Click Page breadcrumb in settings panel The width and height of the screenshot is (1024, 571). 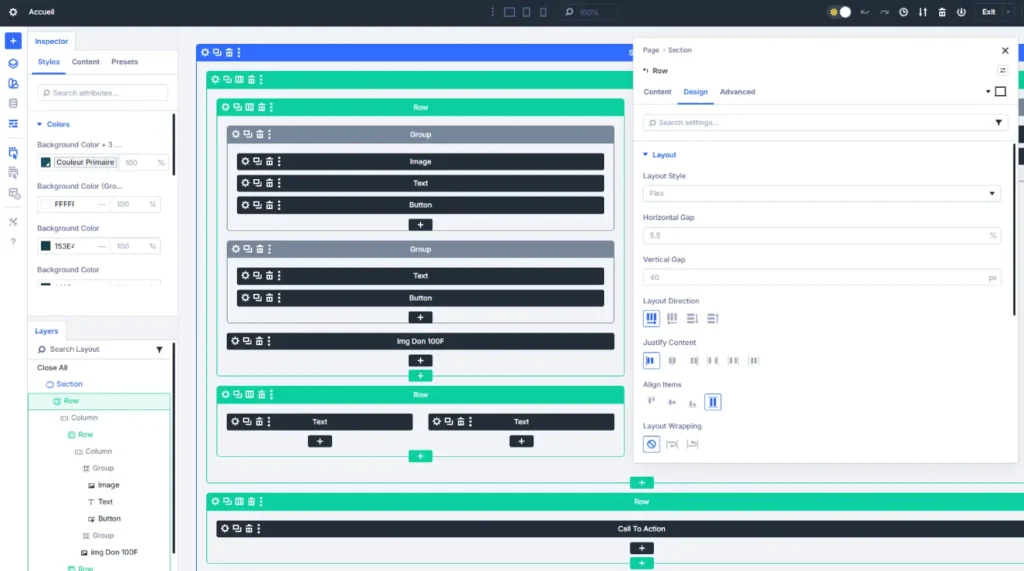coord(650,50)
